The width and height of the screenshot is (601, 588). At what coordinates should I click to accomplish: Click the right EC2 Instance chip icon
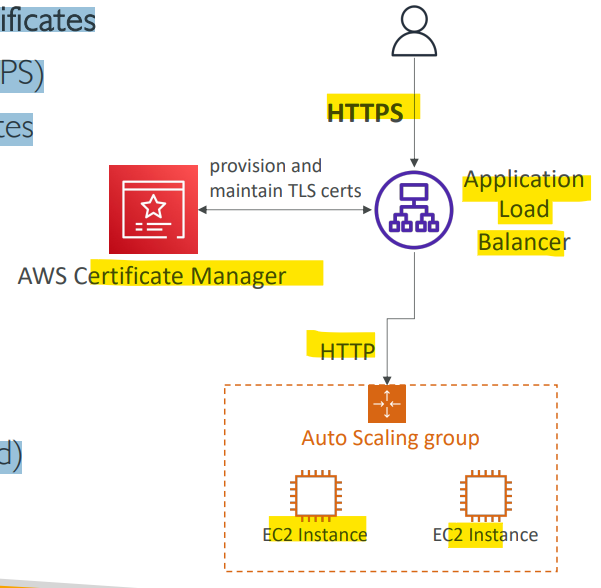tap(486, 496)
